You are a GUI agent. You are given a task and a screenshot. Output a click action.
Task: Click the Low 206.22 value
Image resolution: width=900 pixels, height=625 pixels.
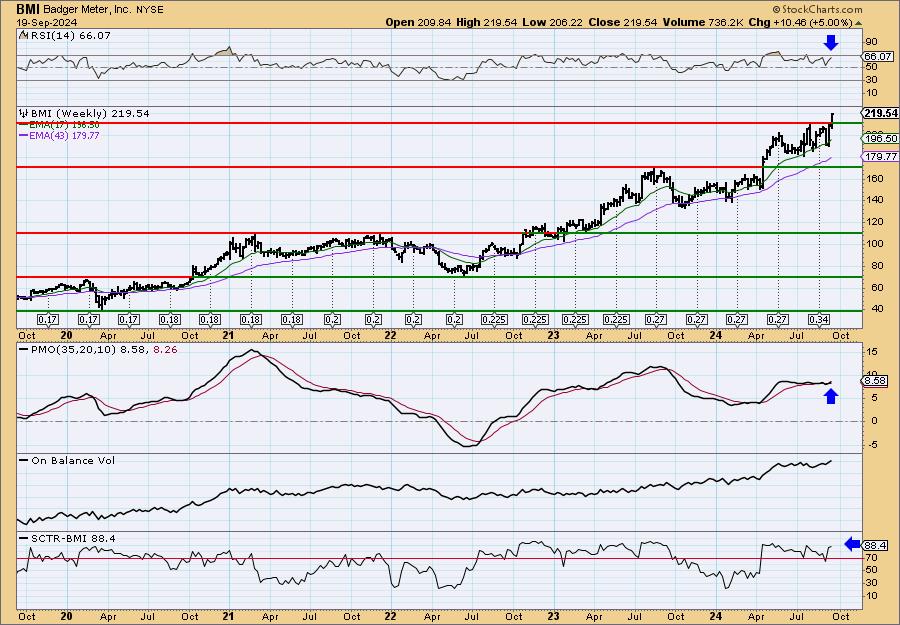coord(552,22)
